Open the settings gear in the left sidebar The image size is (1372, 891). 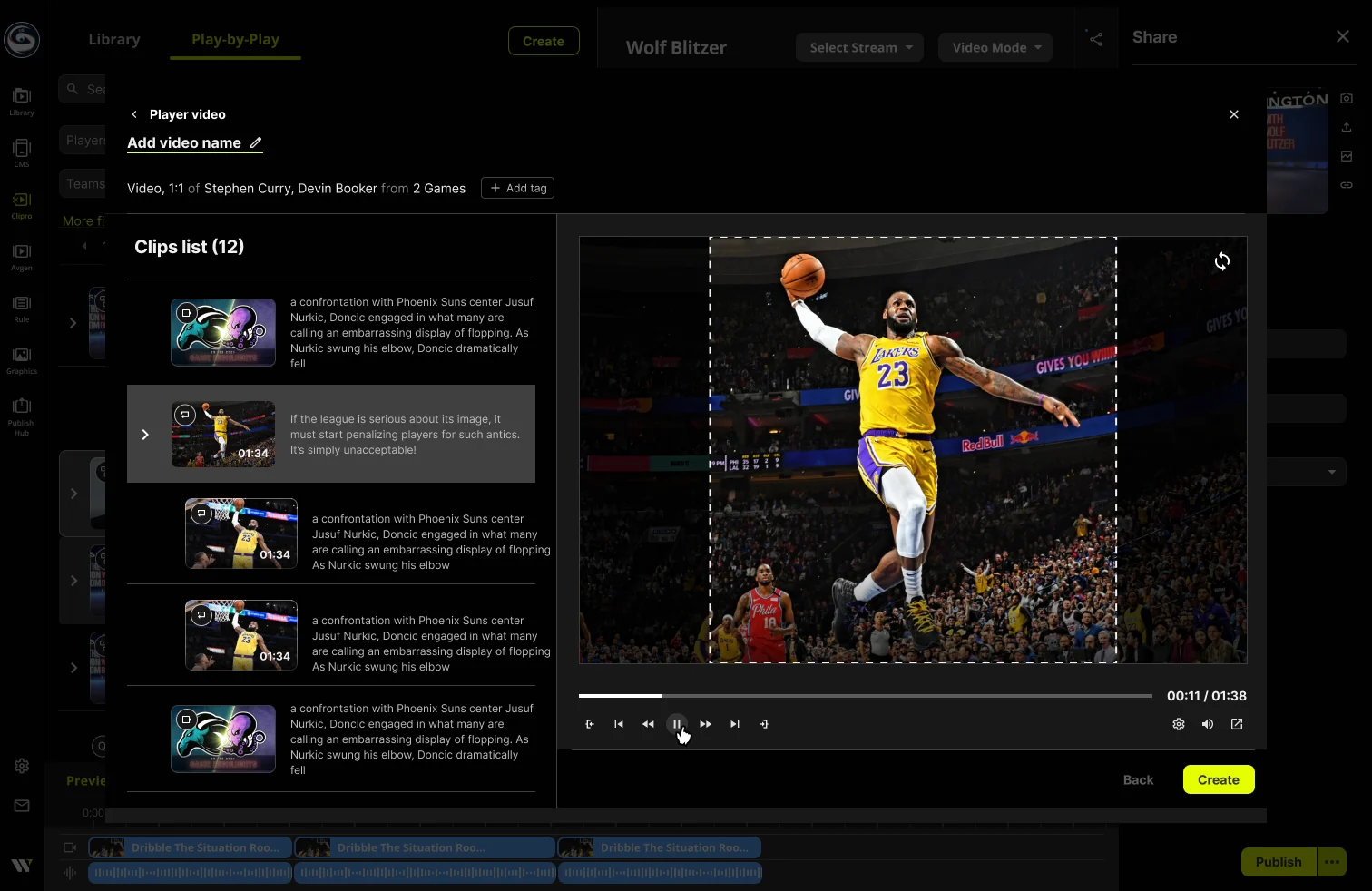(22, 766)
